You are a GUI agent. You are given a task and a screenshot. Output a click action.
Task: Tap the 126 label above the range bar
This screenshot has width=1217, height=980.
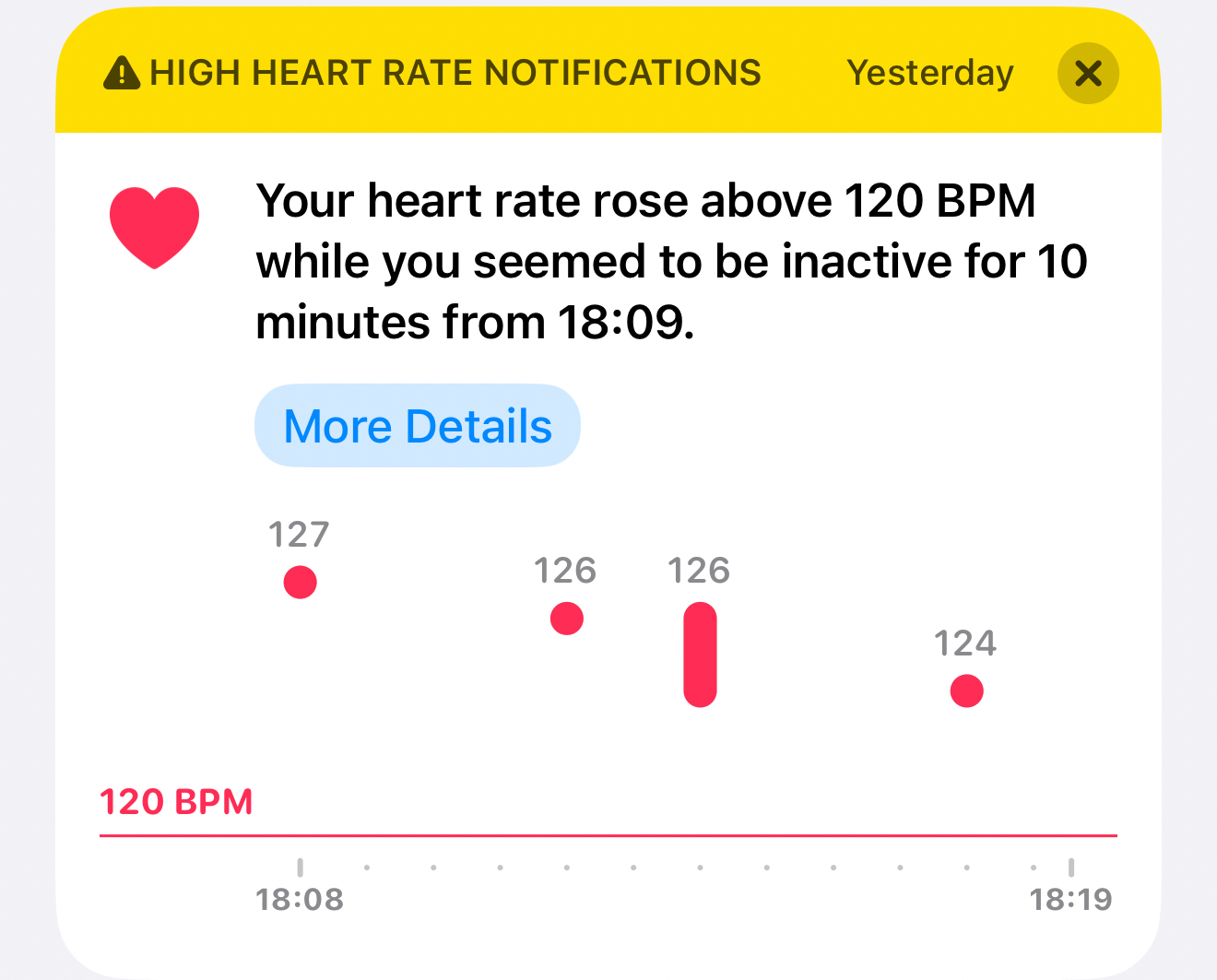699,571
